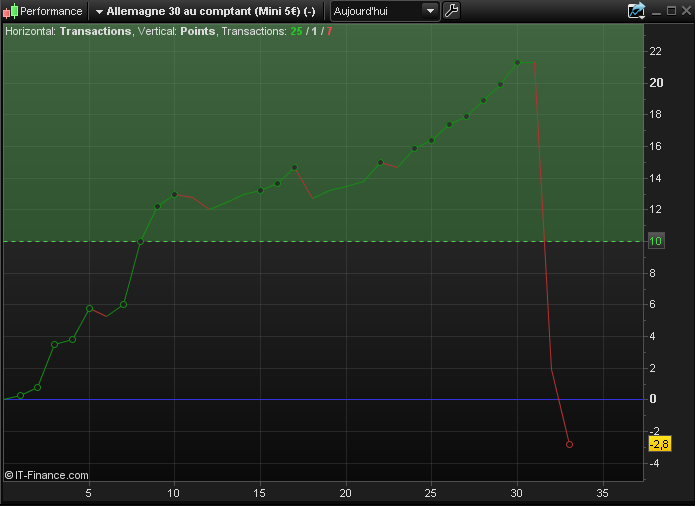696x507 pixels.
Task: Click the red 7 losing transactions count
Action: [329, 32]
